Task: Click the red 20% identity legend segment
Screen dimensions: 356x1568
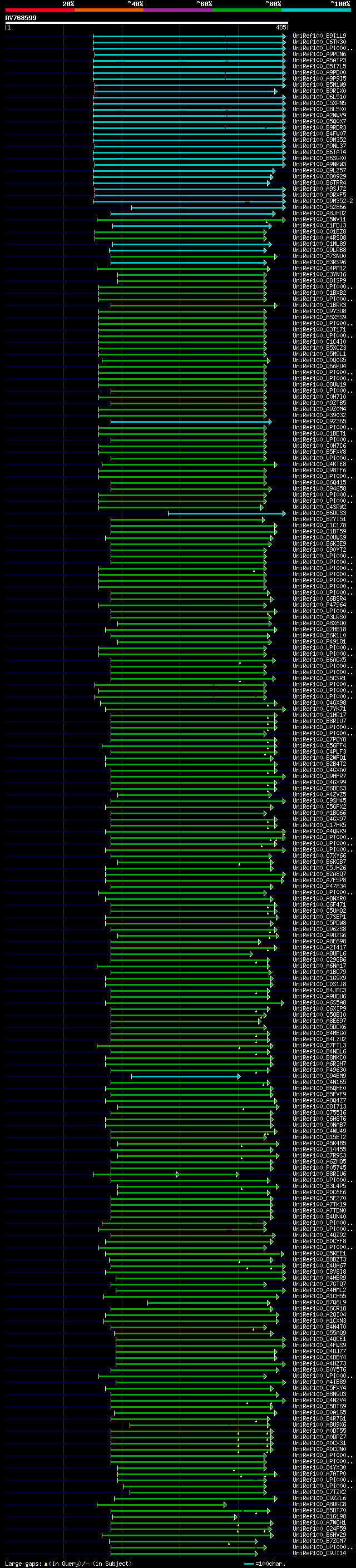Action: (x=39, y=10)
